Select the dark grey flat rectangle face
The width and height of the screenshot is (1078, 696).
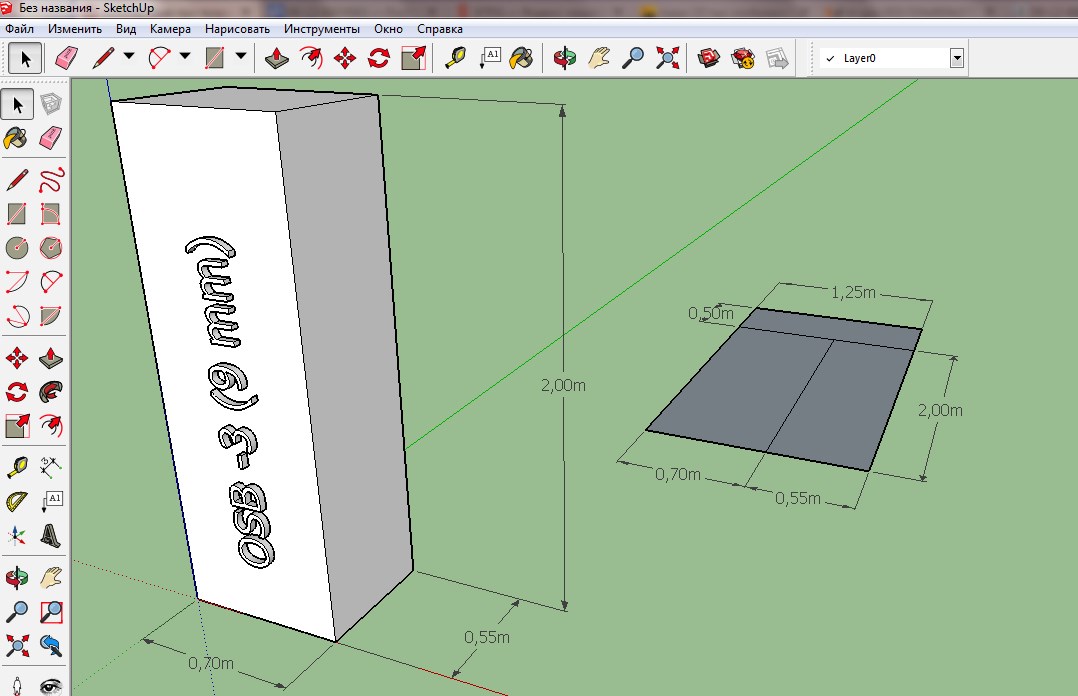[784, 390]
